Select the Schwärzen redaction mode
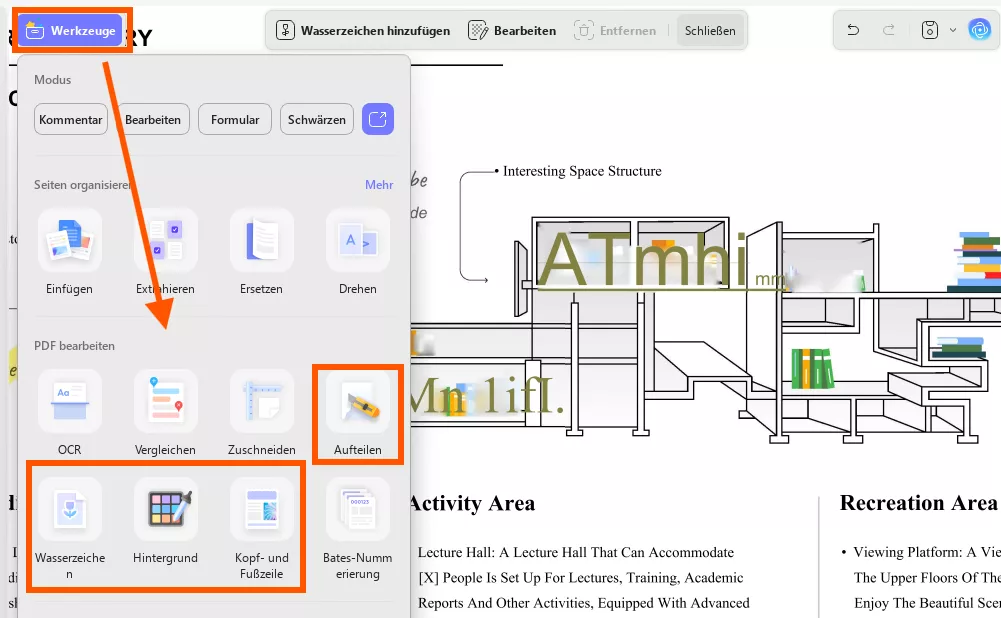This screenshot has width=1001, height=618. tap(317, 119)
